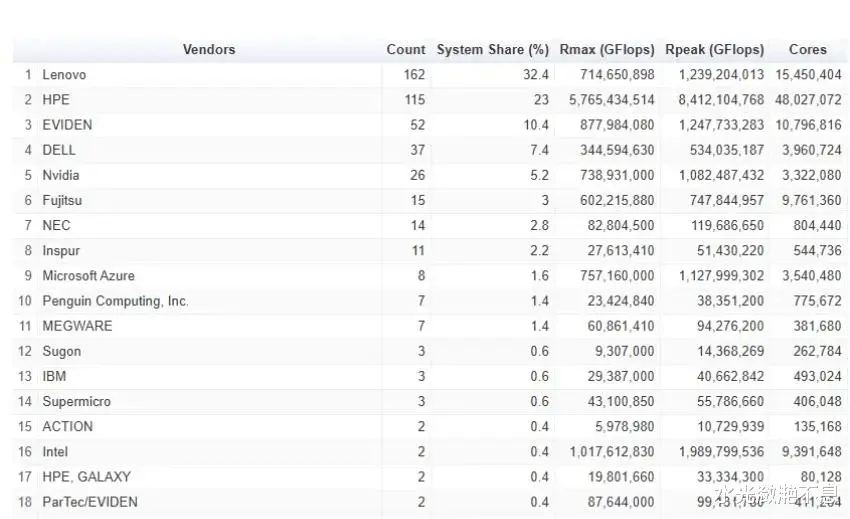Select the IBM vendor name

[54, 376]
